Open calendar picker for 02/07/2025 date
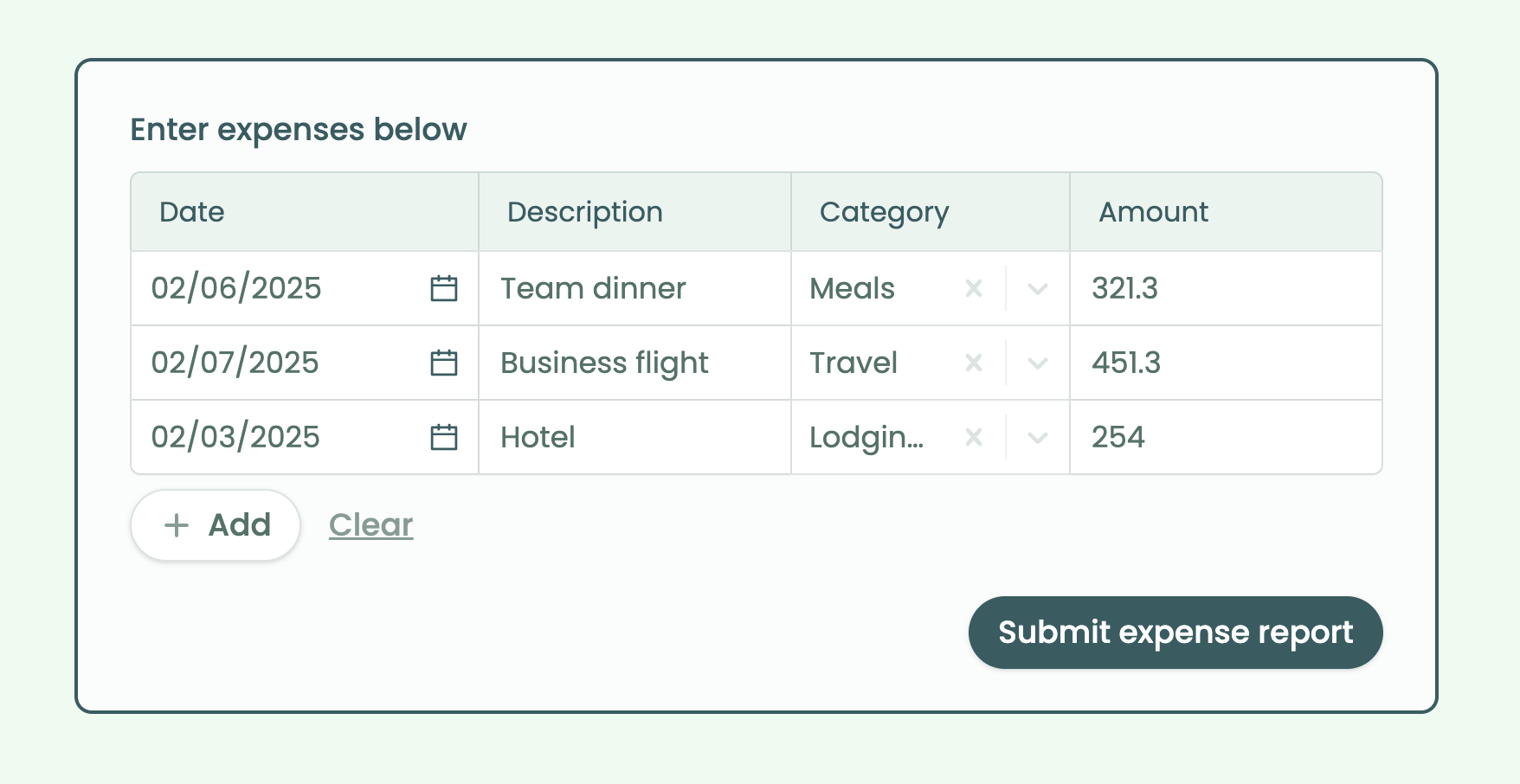Viewport: 1520px width, 784px height. coord(444,363)
